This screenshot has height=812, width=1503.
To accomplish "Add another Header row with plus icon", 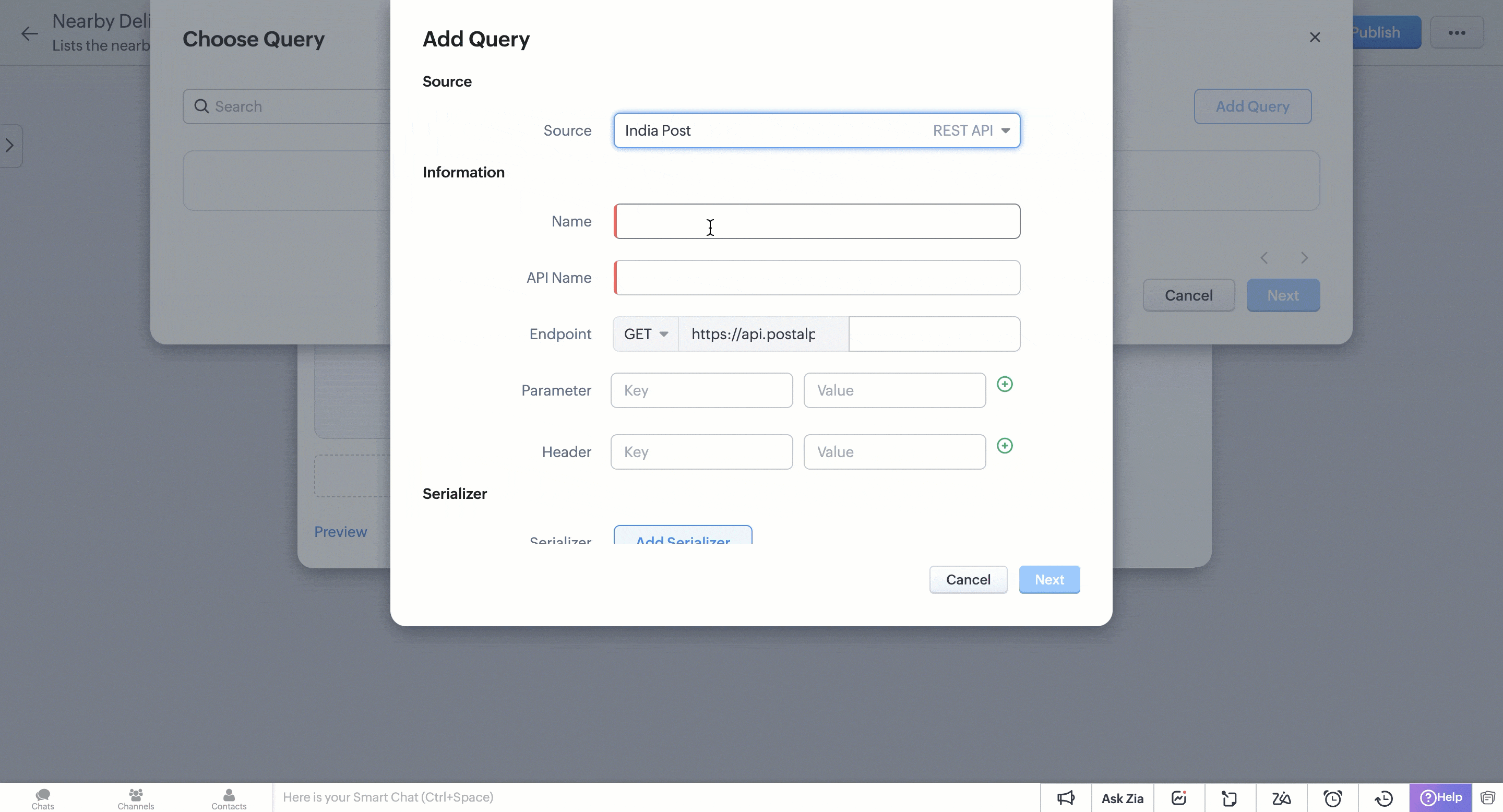I will 1004,446.
